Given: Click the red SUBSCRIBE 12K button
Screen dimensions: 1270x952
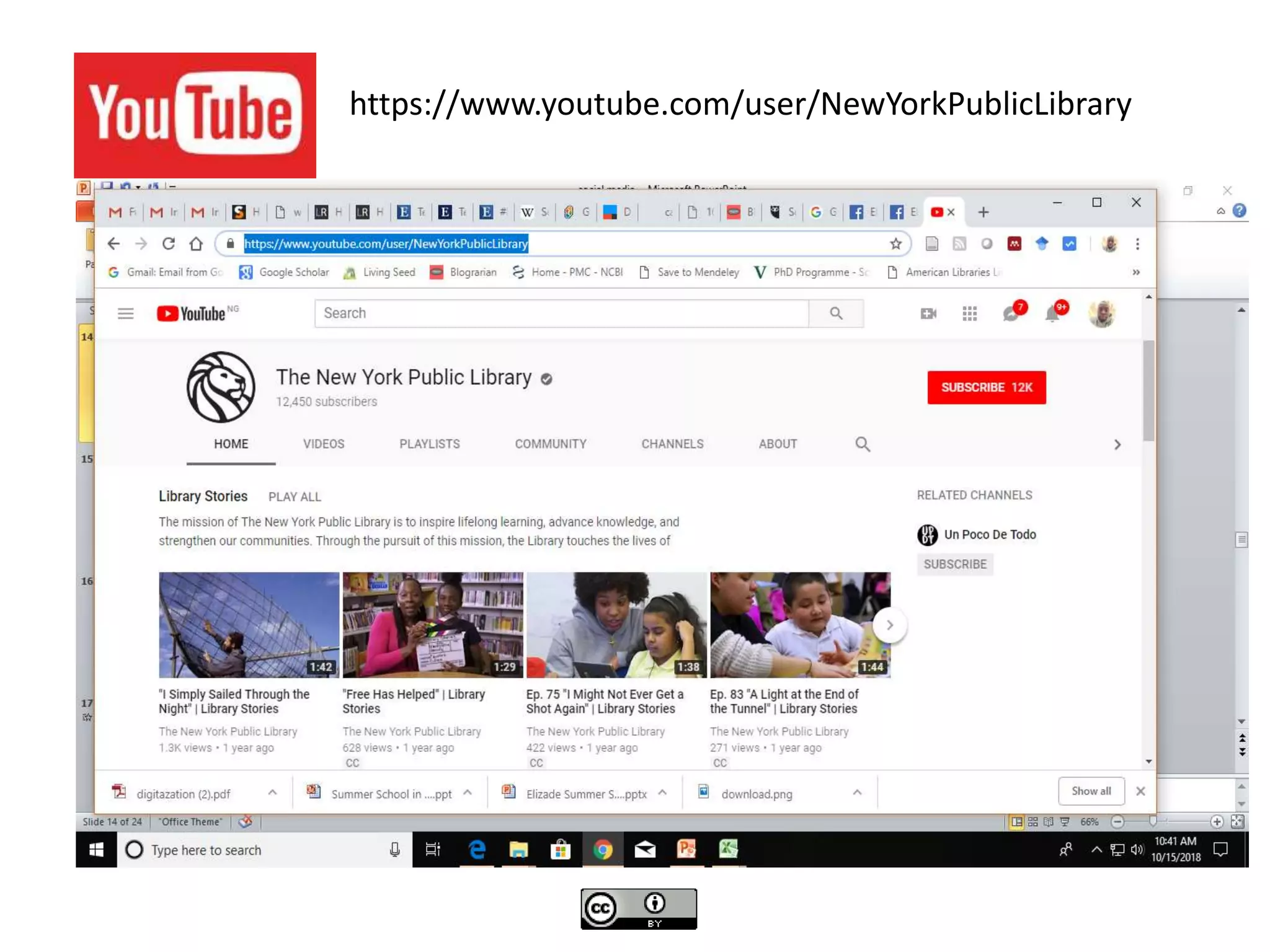Looking at the screenshot, I should [x=987, y=387].
